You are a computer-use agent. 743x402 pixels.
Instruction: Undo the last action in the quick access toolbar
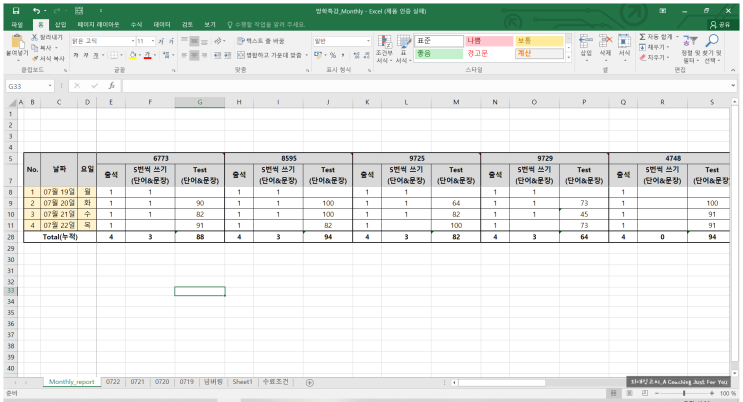point(36,10)
